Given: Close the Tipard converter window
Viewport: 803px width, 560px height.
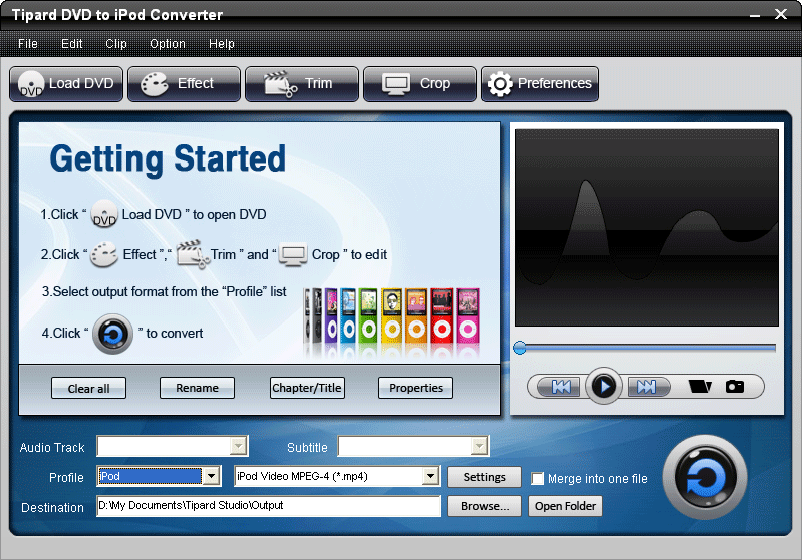Looking at the screenshot, I should (x=781, y=14).
